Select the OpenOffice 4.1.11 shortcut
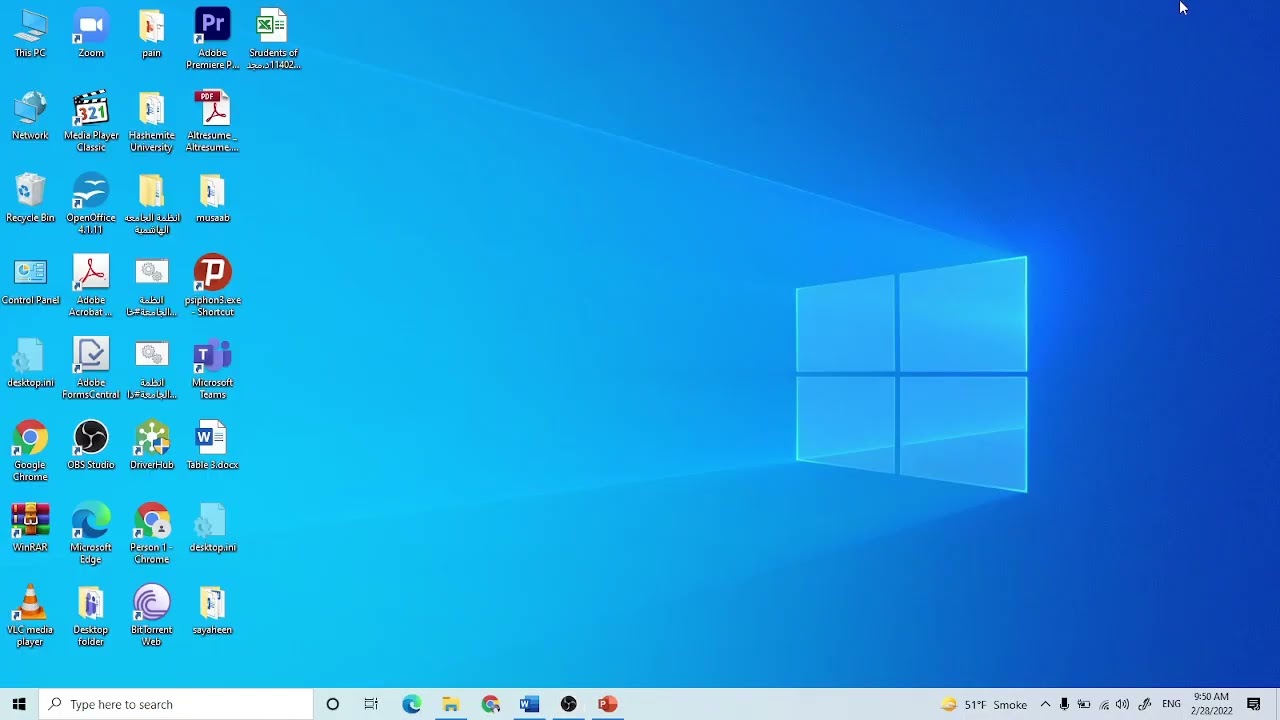Screen dimensions: 1280x720 pyautogui.click(x=91, y=204)
